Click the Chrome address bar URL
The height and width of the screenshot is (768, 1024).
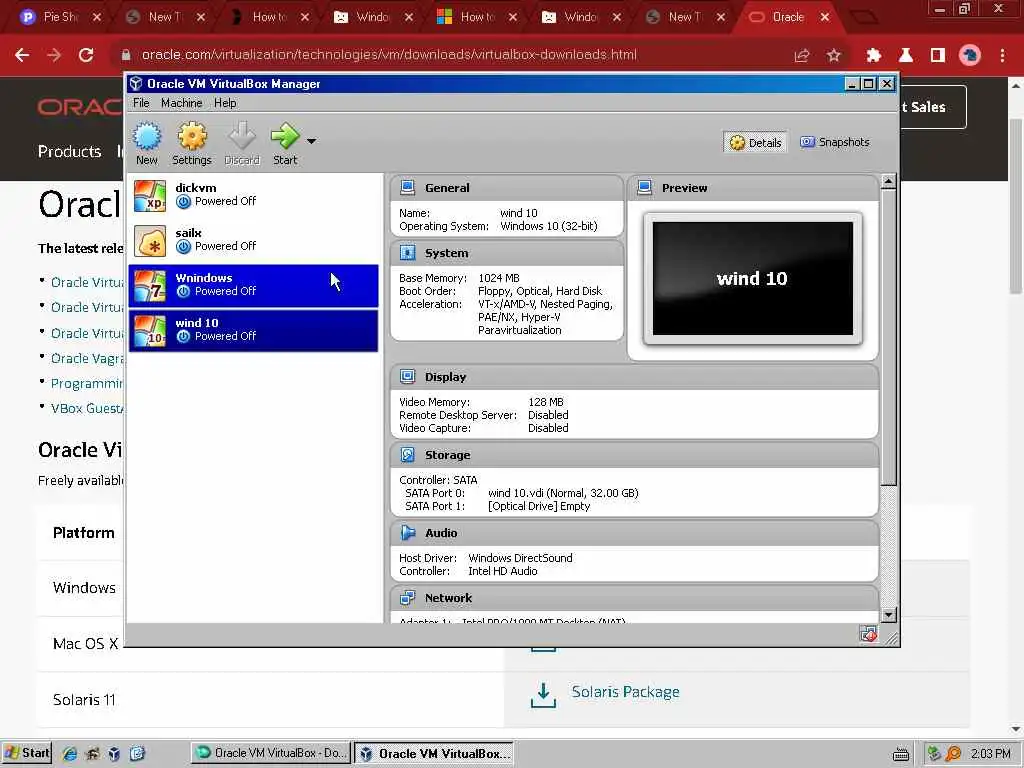tap(389, 55)
